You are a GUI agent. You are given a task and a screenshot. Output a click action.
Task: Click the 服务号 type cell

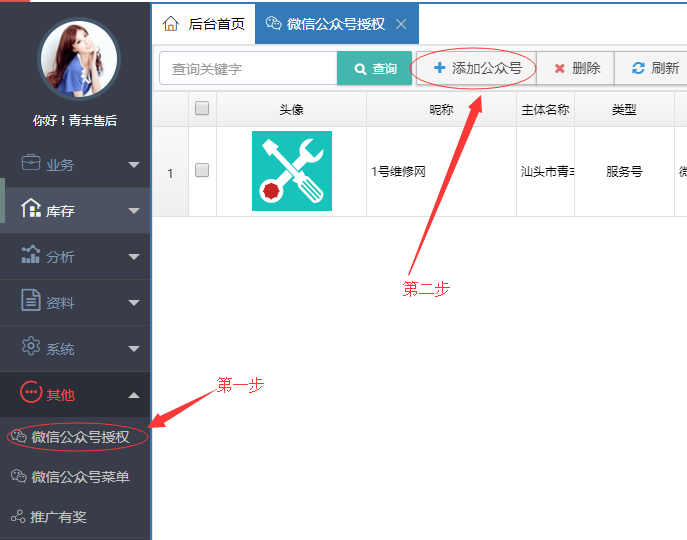click(x=624, y=171)
